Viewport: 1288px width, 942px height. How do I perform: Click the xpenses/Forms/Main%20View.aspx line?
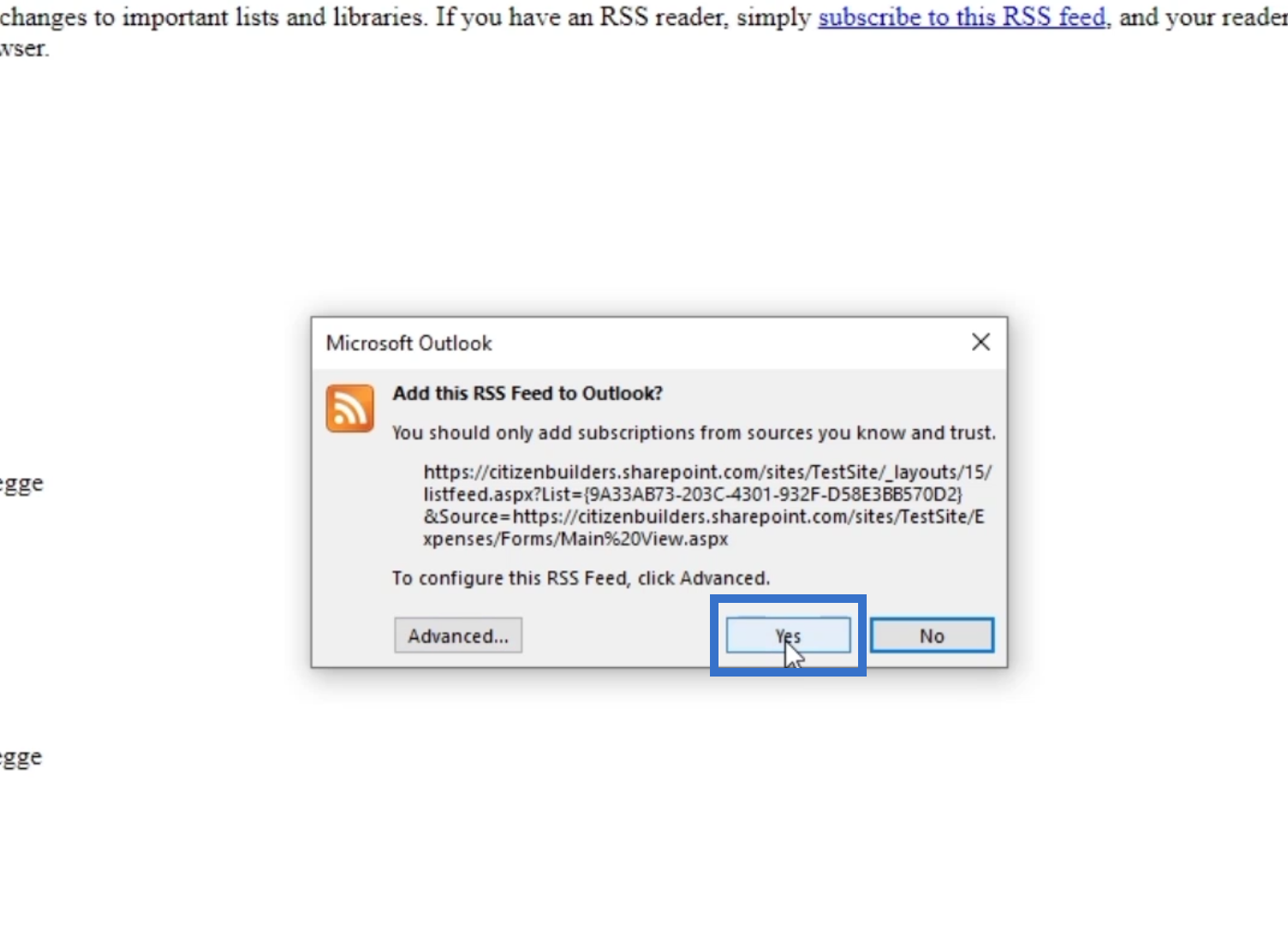tap(575, 539)
